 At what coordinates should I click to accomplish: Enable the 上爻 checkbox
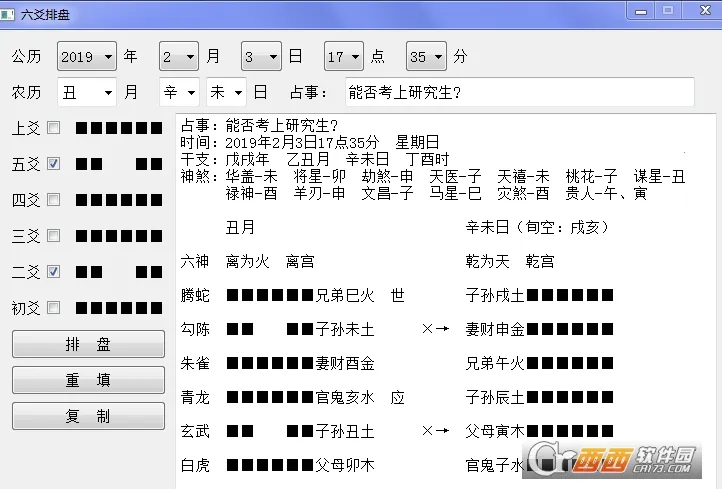pos(53,128)
